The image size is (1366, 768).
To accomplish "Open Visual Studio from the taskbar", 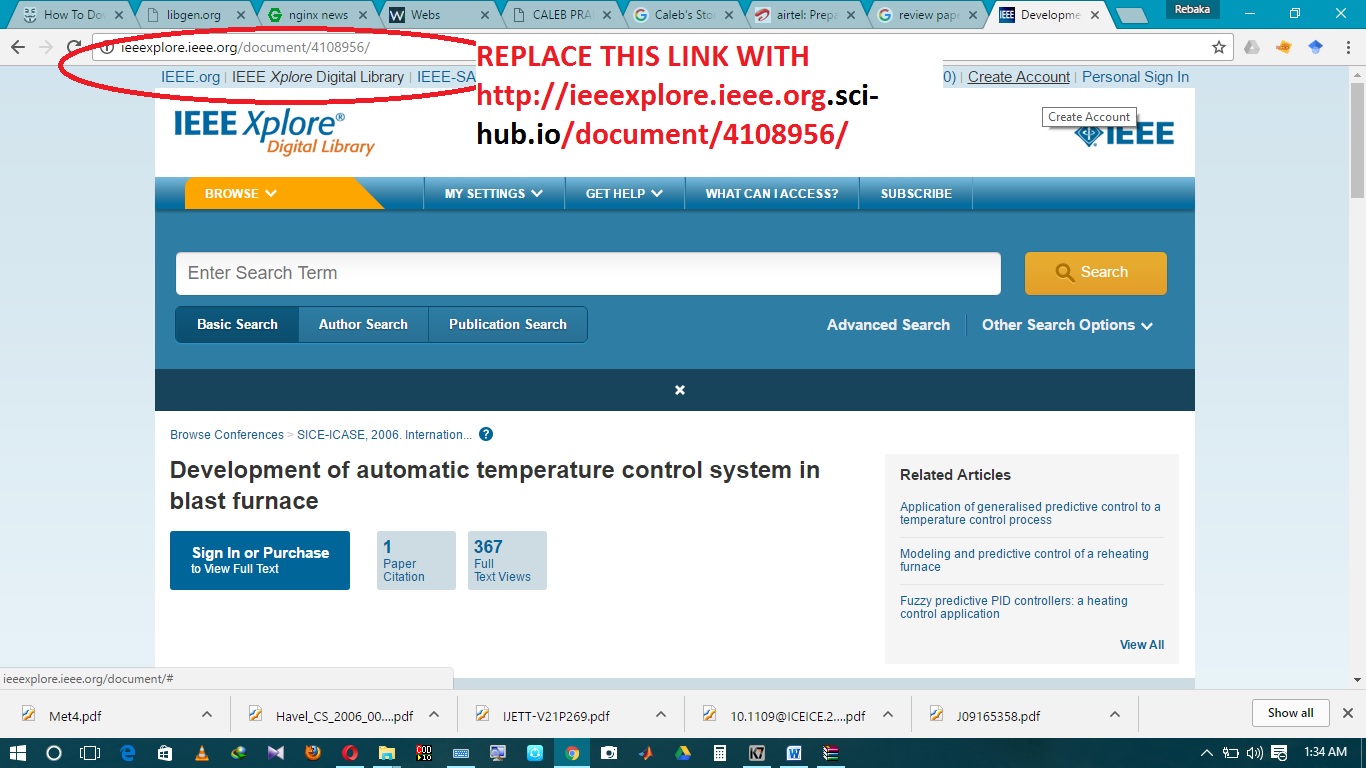I will pos(276,753).
